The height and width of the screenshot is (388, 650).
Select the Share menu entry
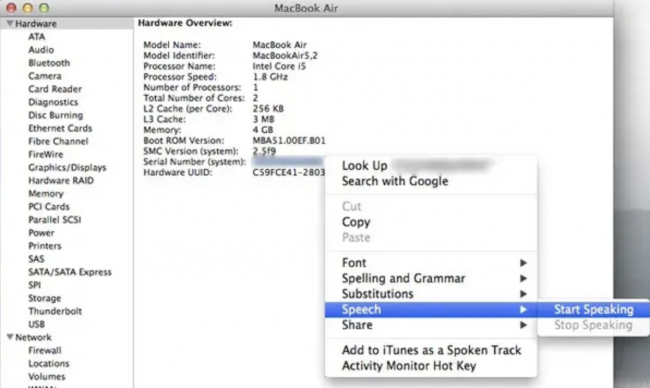coord(431,325)
